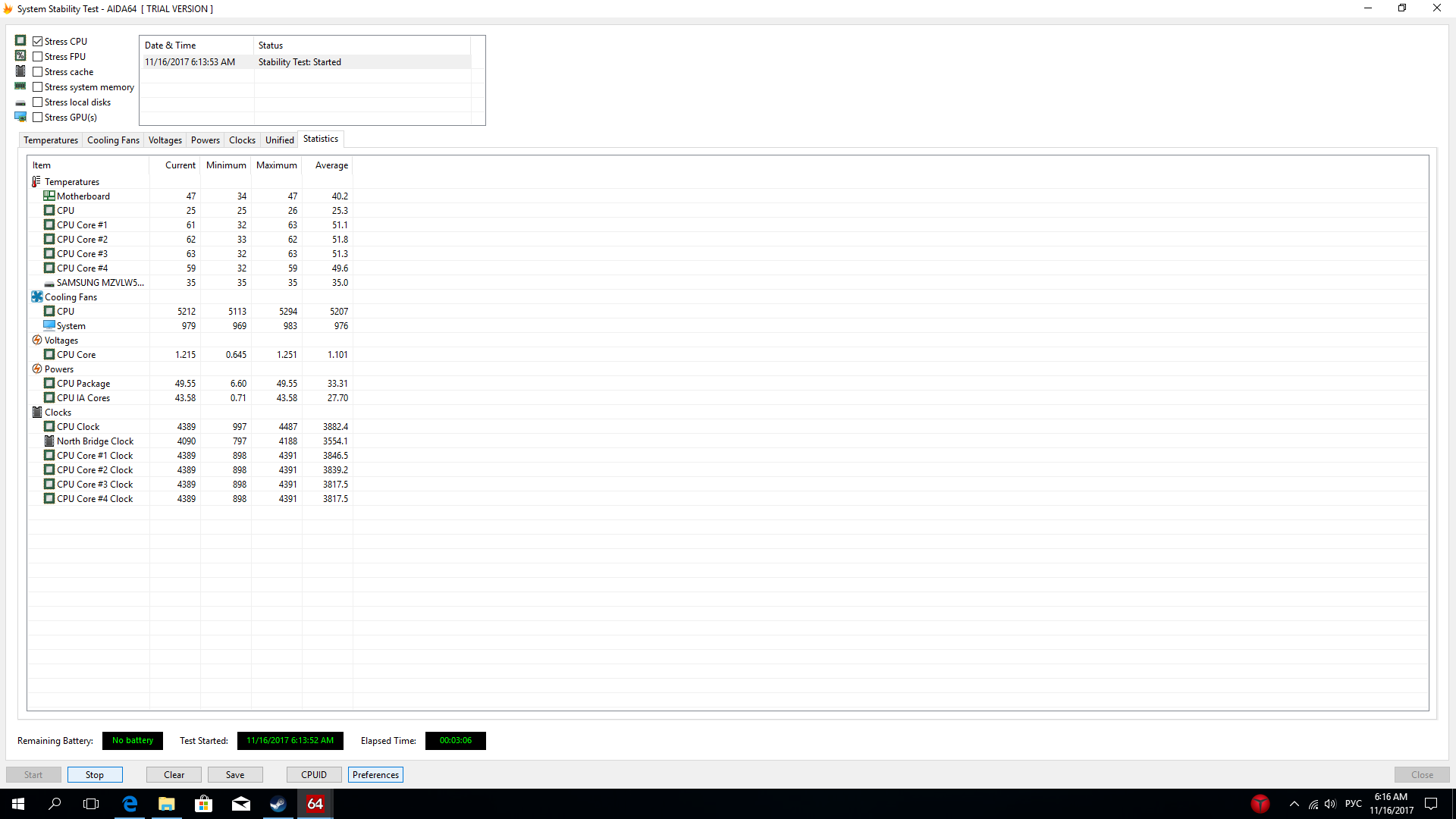Click the Stress cache icon
This screenshot has width=1456, height=819.
(x=20, y=71)
